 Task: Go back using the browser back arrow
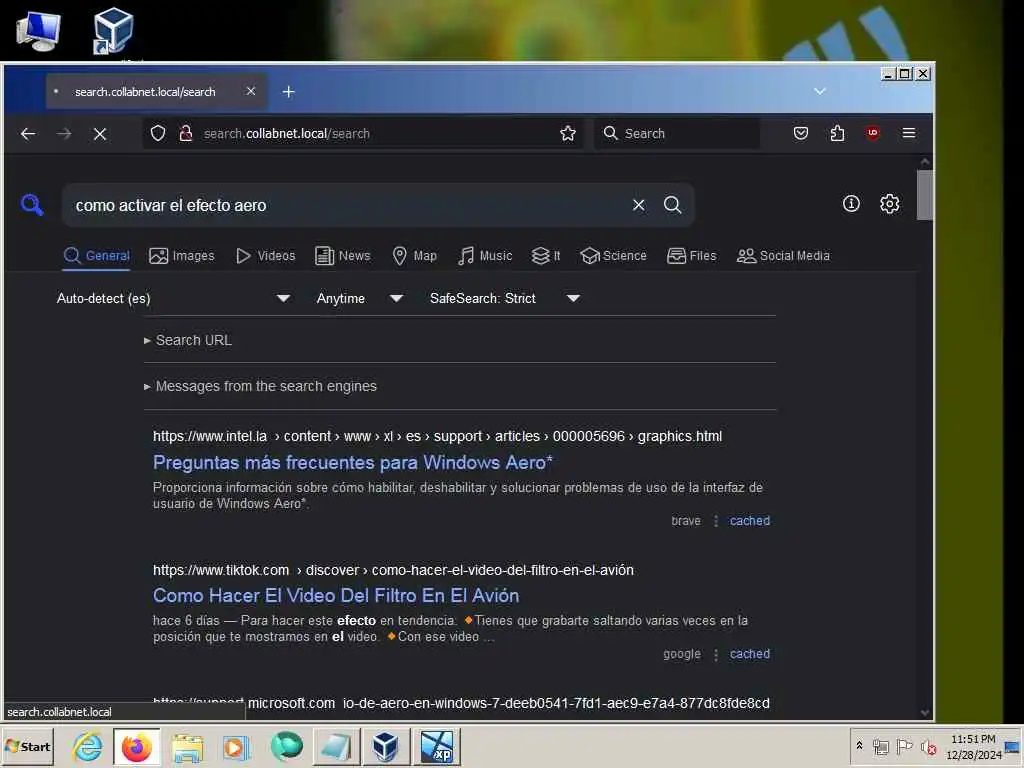click(27, 134)
